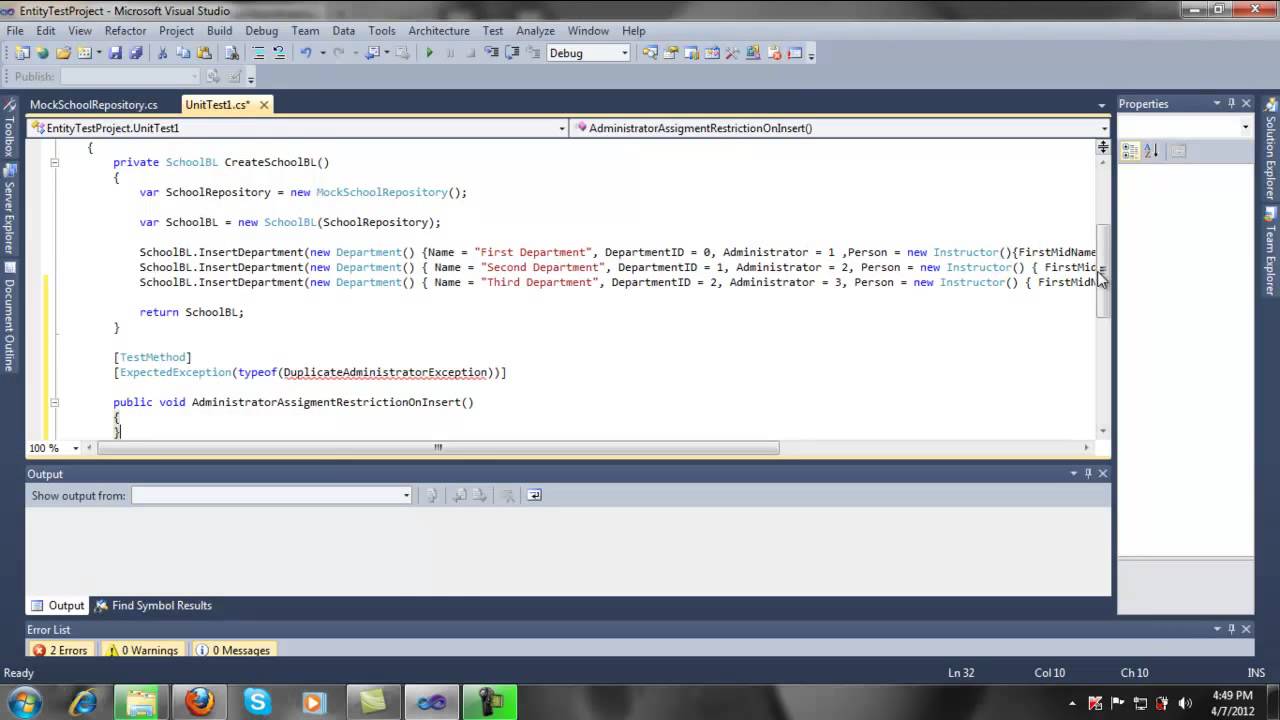
Task: Pin the Error List panel auto-hide
Action: [x=1231, y=629]
